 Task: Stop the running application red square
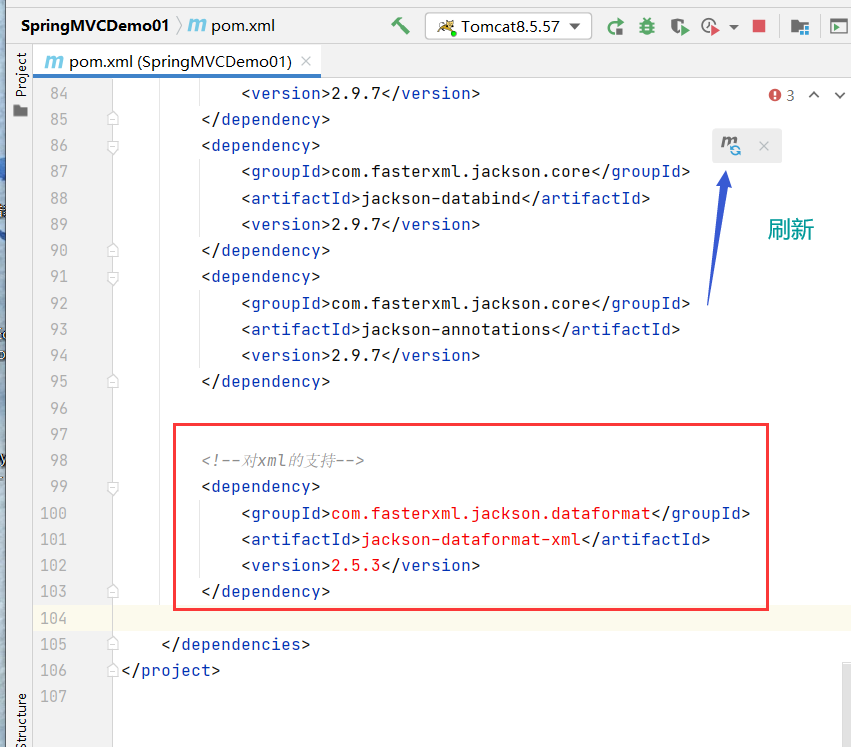click(x=759, y=26)
